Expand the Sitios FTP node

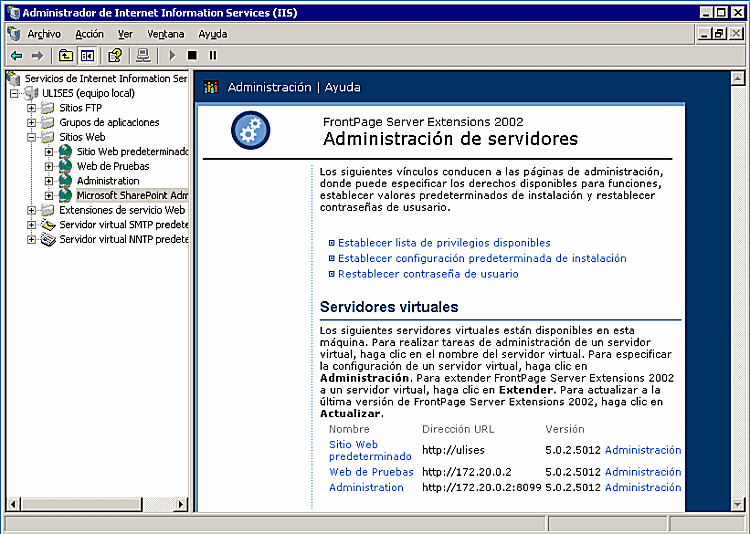click(32, 108)
